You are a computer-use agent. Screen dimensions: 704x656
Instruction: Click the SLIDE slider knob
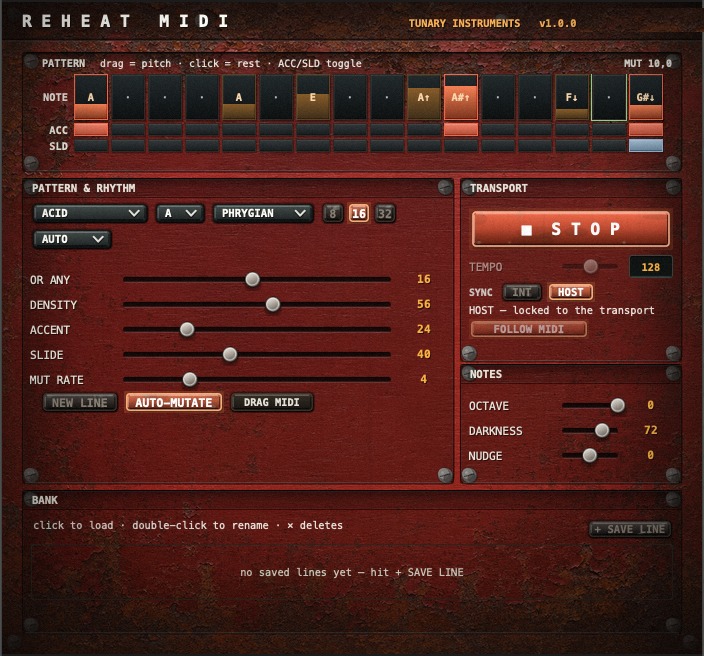(x=230, y=354)
